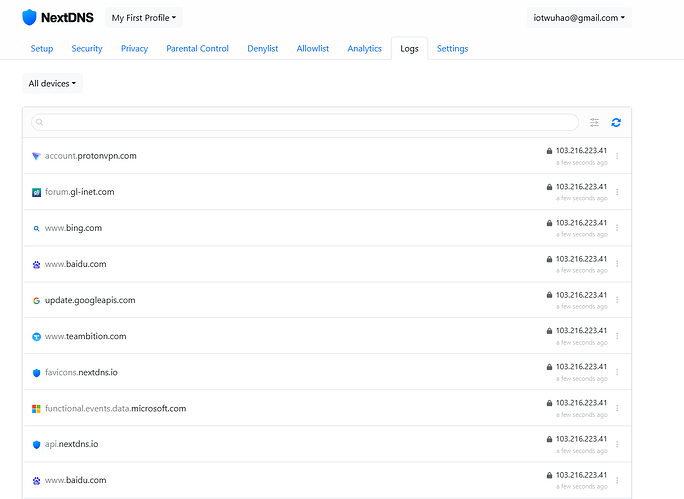Screen dimensions: 684x499
Task: Open more options for account.protonvpn.com
Action: 617,156
